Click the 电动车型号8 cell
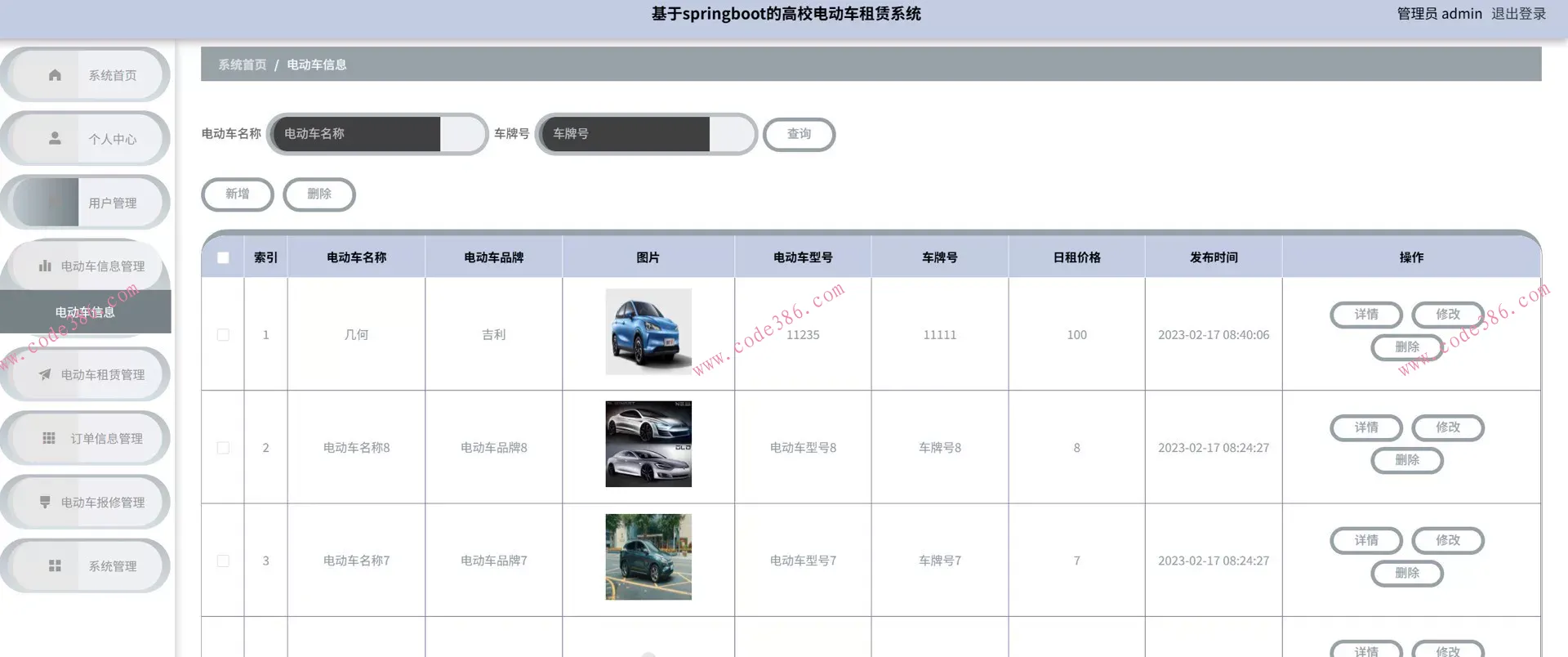Viewport: 1568px width, 657px height. [x=803, y=448]
